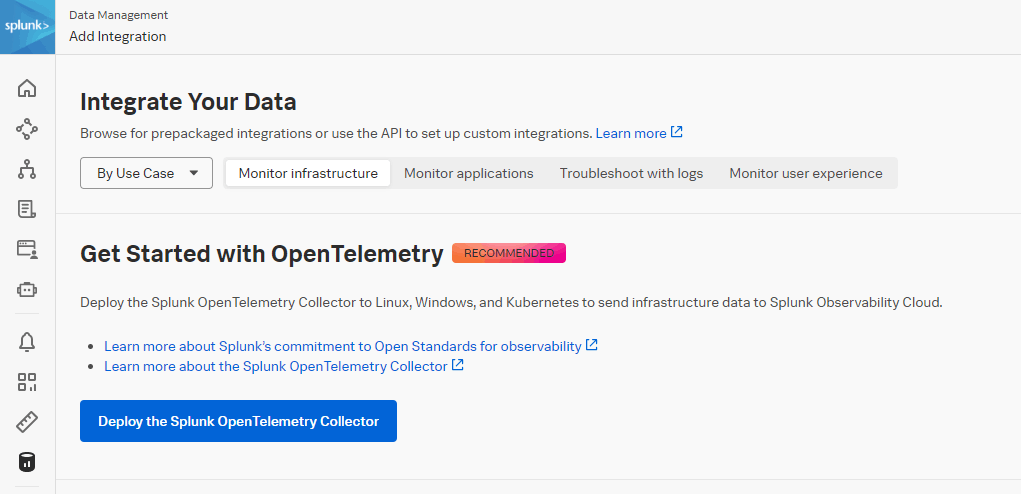1021x494 pixels.
Task: Switch to Monitor user experience tab
Action: point(806,173)
